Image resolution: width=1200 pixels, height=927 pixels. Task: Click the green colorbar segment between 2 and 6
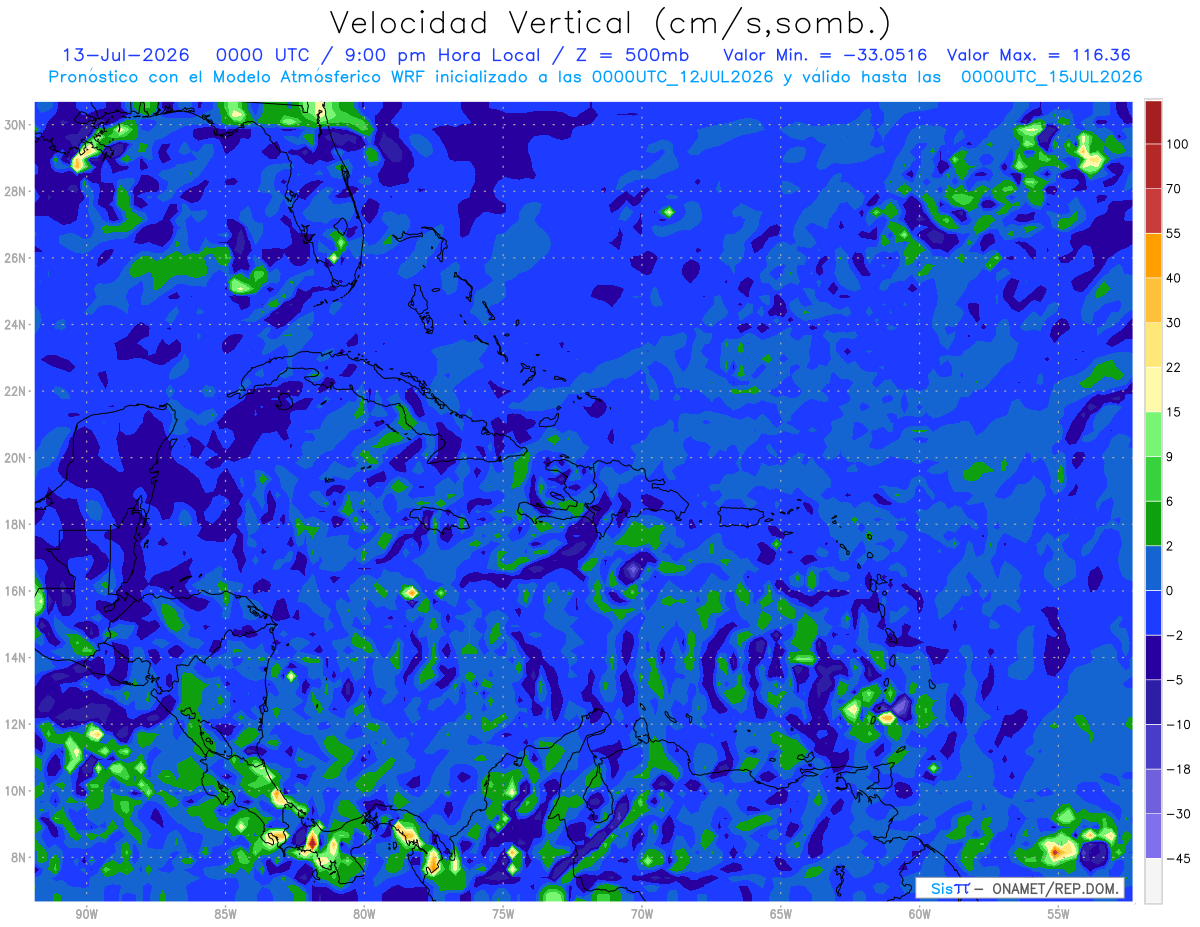(x=1153, y=523)
